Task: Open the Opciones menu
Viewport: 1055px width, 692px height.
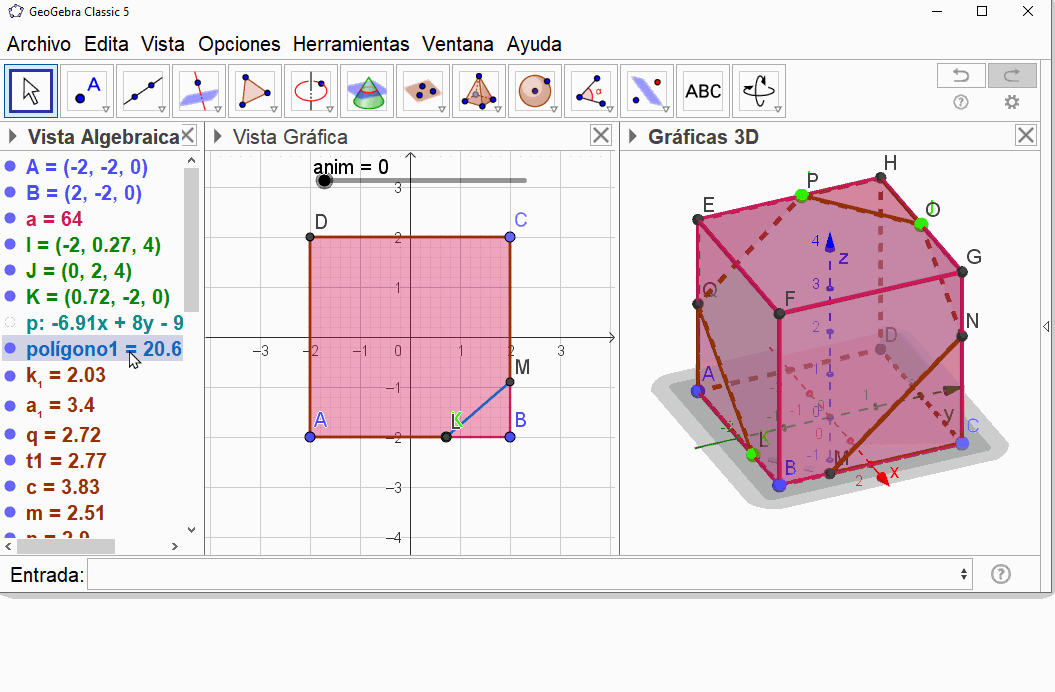Action: [x=239, y=44]
